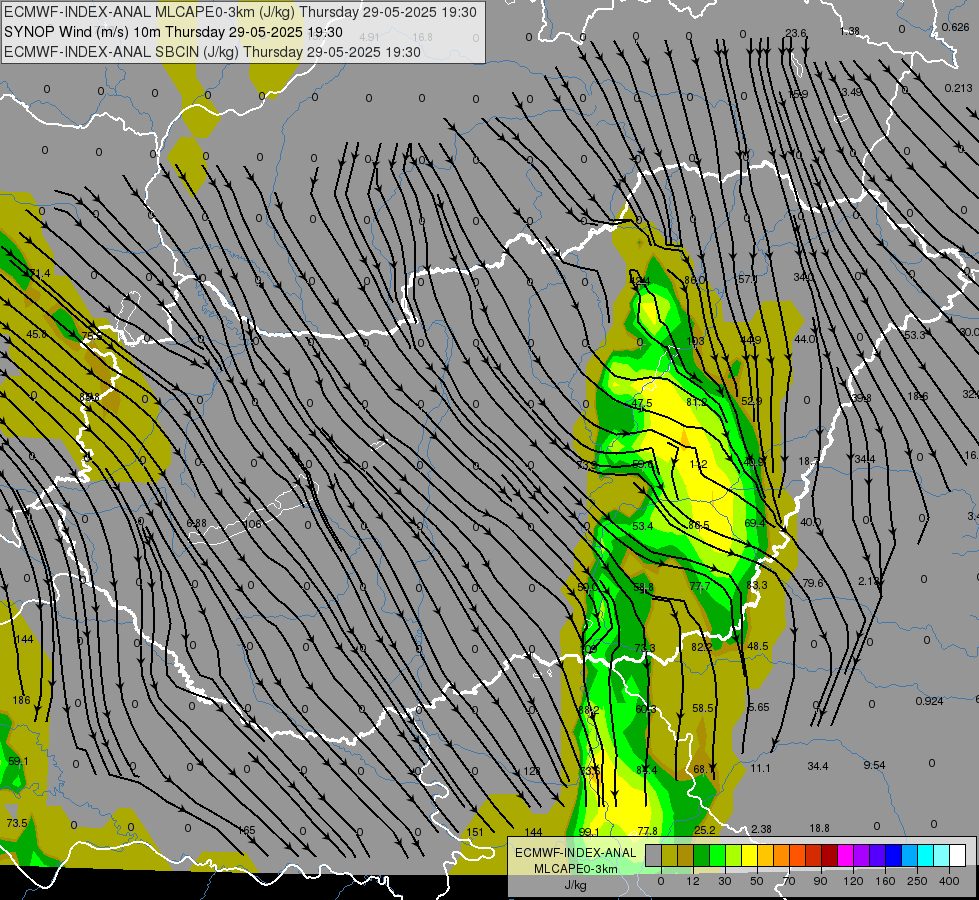Click the dark green legend swatch
Image resolution: width=979 pixels, height=900 pixels.
702,855
